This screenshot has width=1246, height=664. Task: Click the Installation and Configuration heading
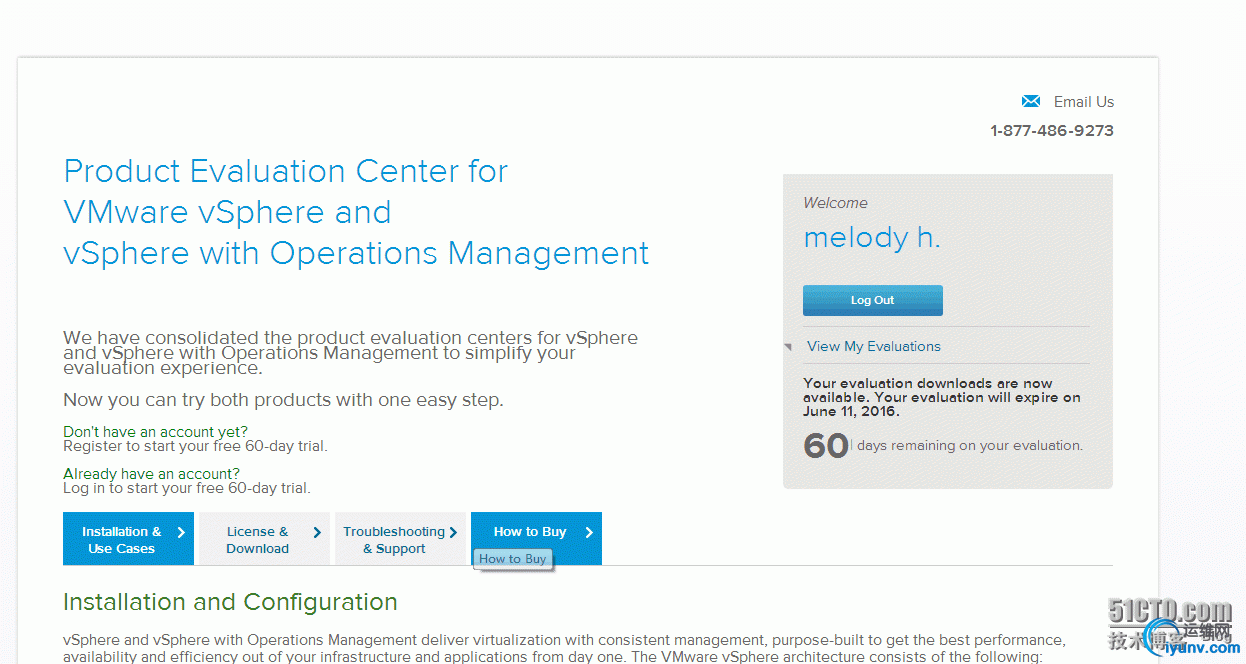[230, 602]
